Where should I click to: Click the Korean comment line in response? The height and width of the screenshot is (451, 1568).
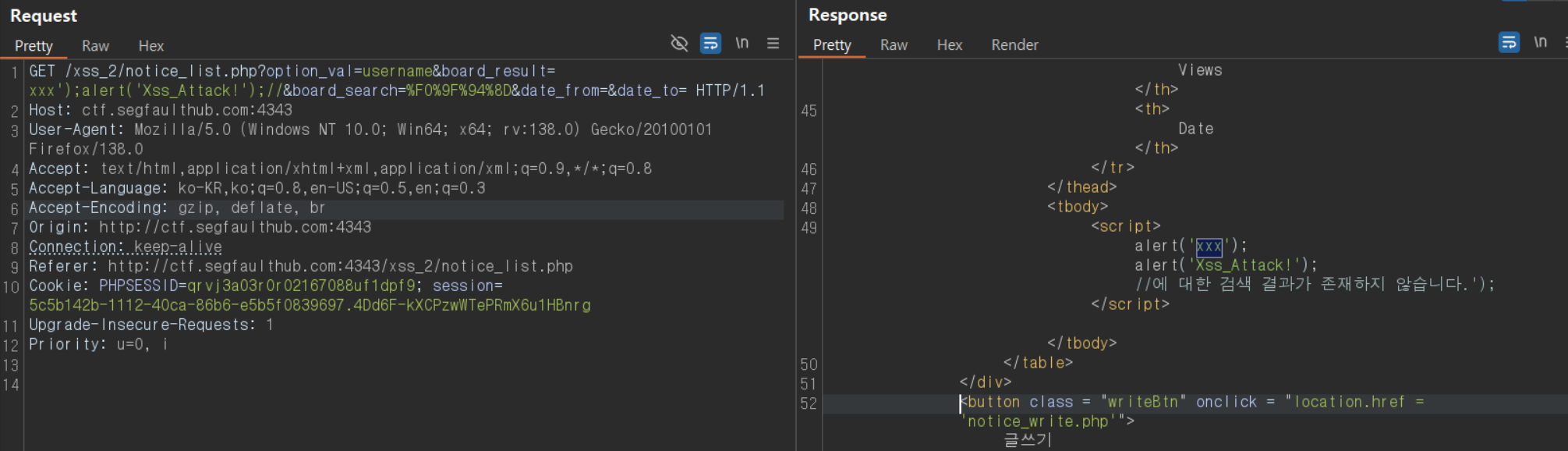pos(1315,284)
